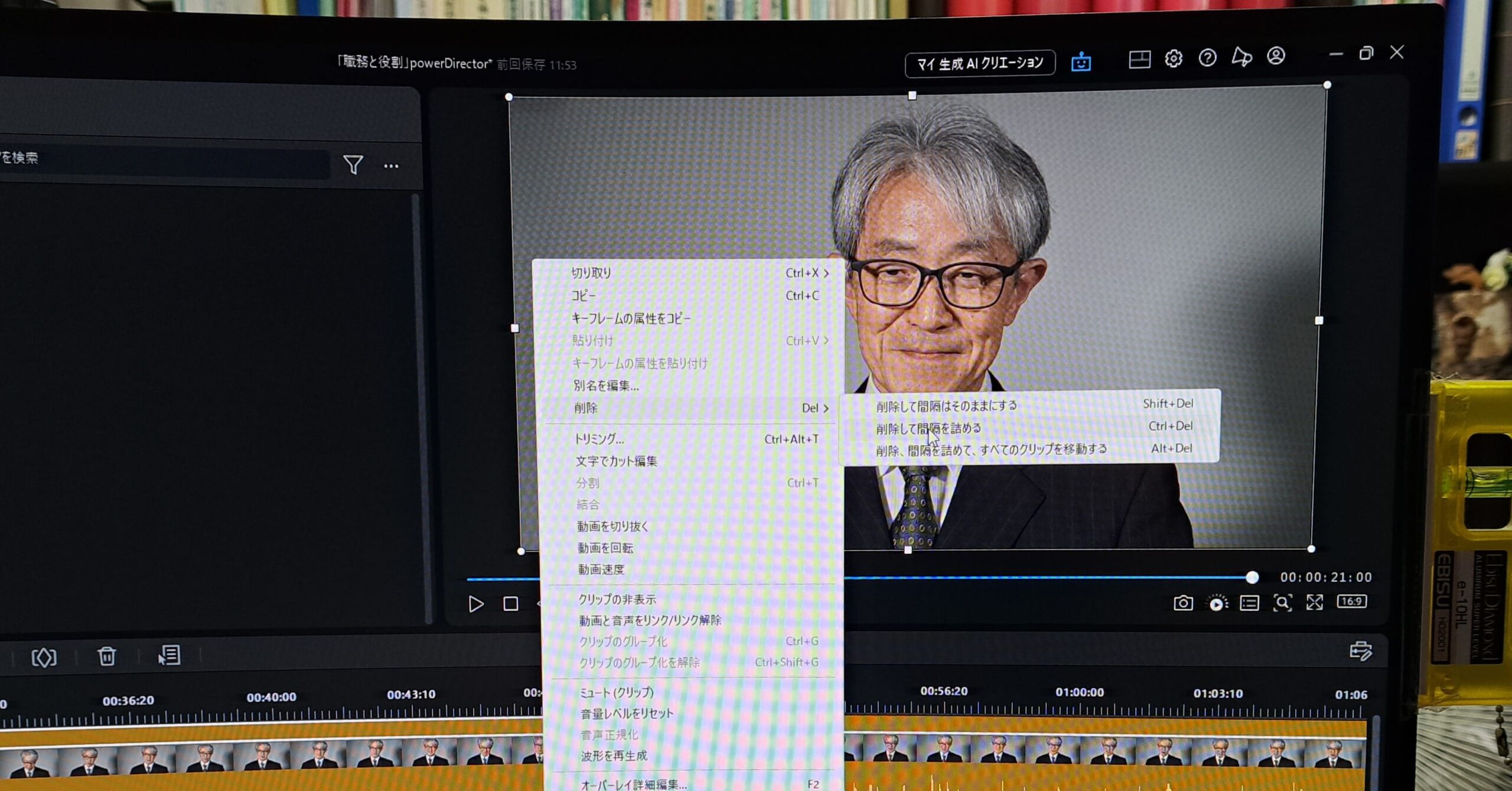Screen dimensions: 1512x791
Task: Click the trash delete icon in the timeline toolbar
Action: 107,656
